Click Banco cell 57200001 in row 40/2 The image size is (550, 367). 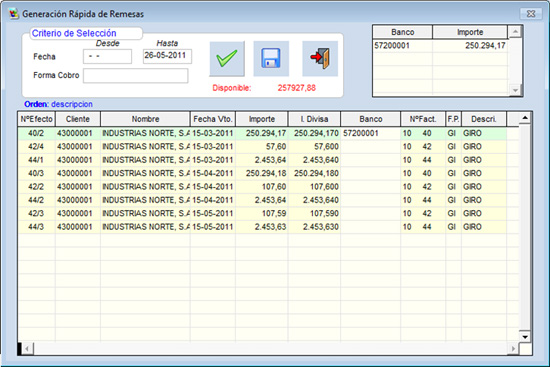click(370, 133)
